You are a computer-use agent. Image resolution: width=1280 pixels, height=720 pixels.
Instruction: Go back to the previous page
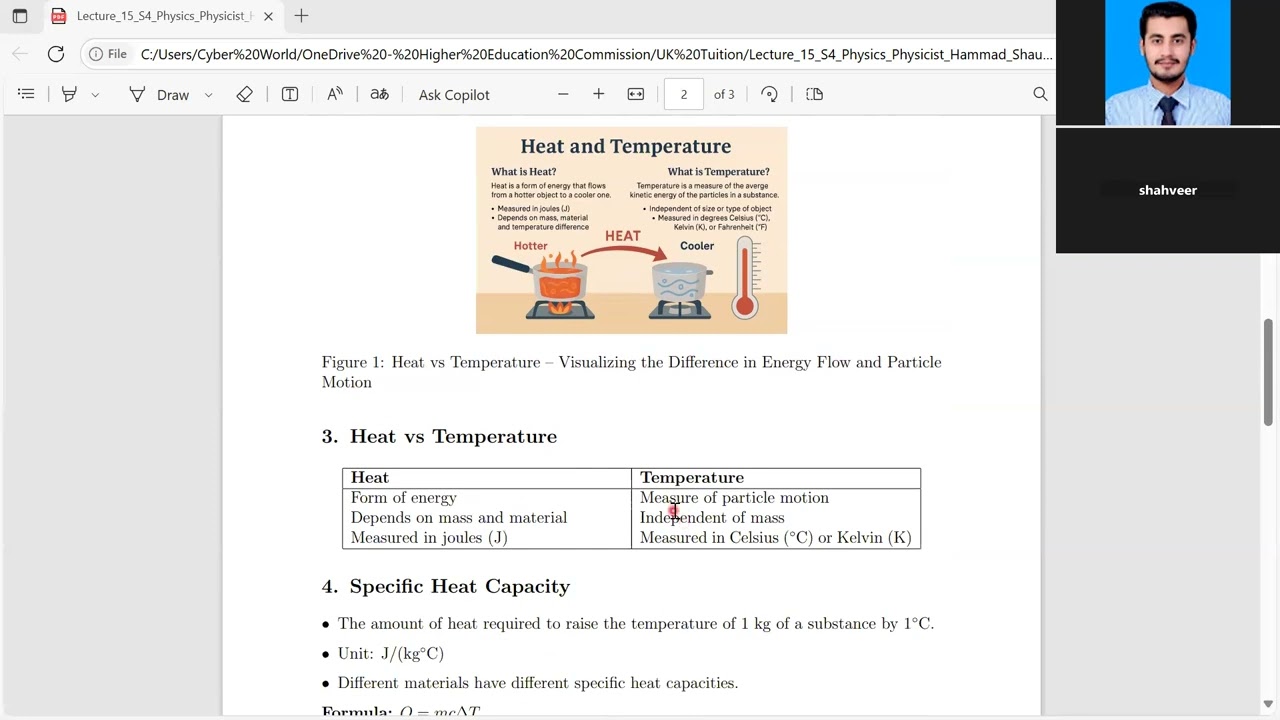(x=20, y=54)
